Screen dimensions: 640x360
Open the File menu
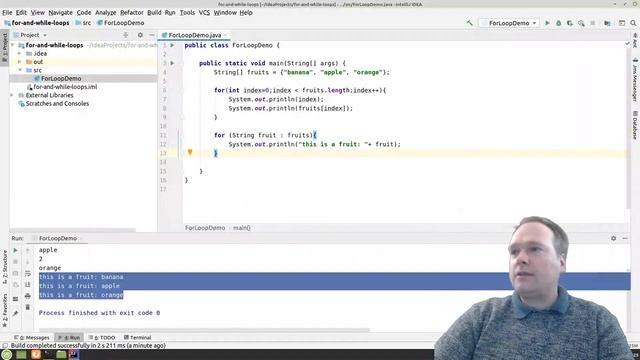pos(7,13)
